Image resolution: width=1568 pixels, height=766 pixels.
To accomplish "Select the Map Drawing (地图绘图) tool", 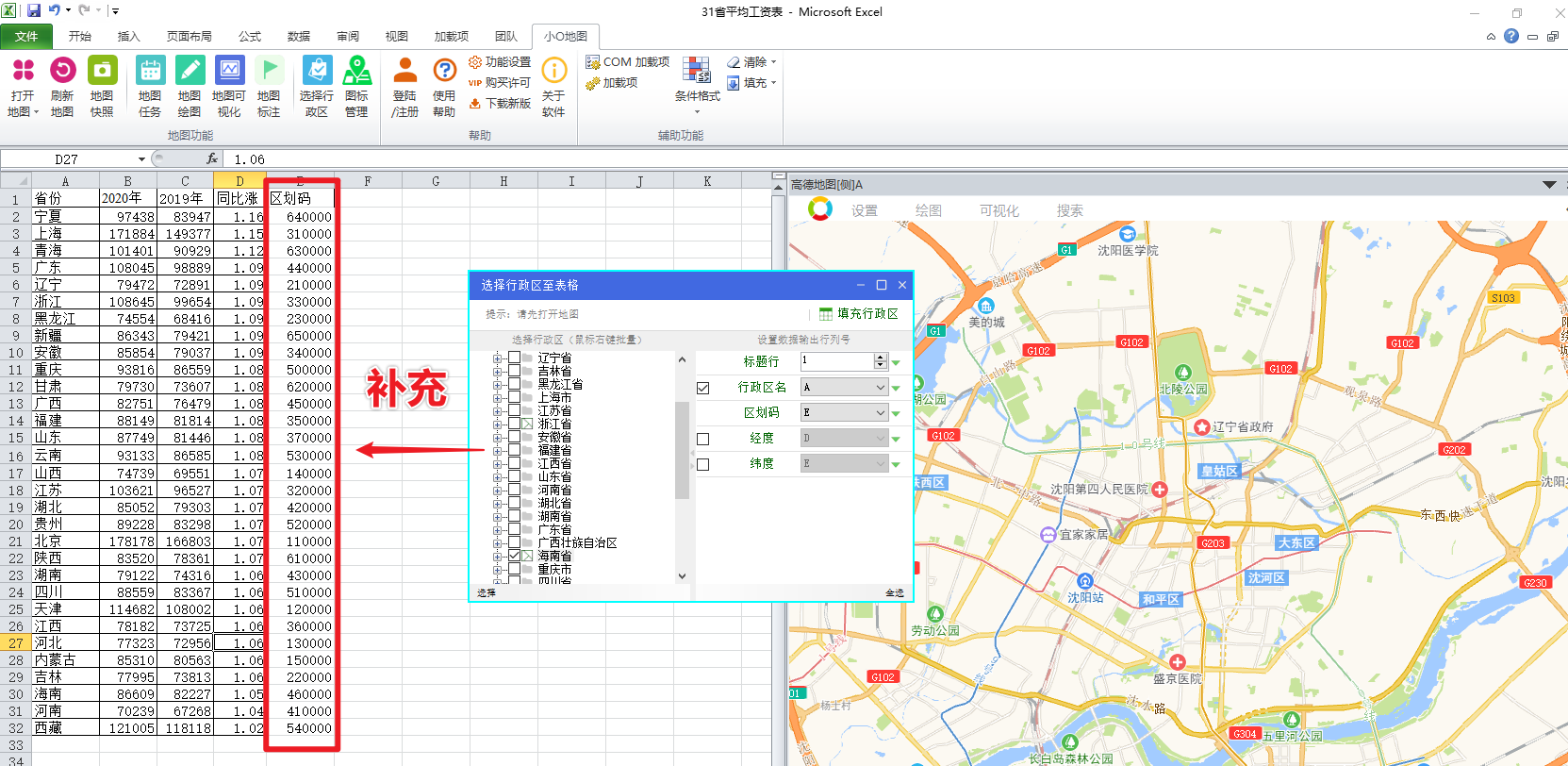I will pos(190,85).
